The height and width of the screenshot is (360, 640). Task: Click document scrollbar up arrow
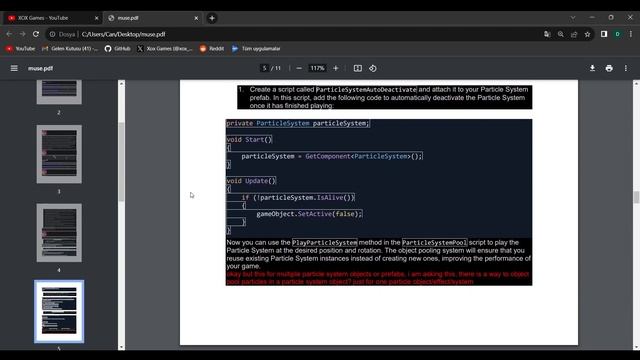pyautogui.click(x=636, y=83)
